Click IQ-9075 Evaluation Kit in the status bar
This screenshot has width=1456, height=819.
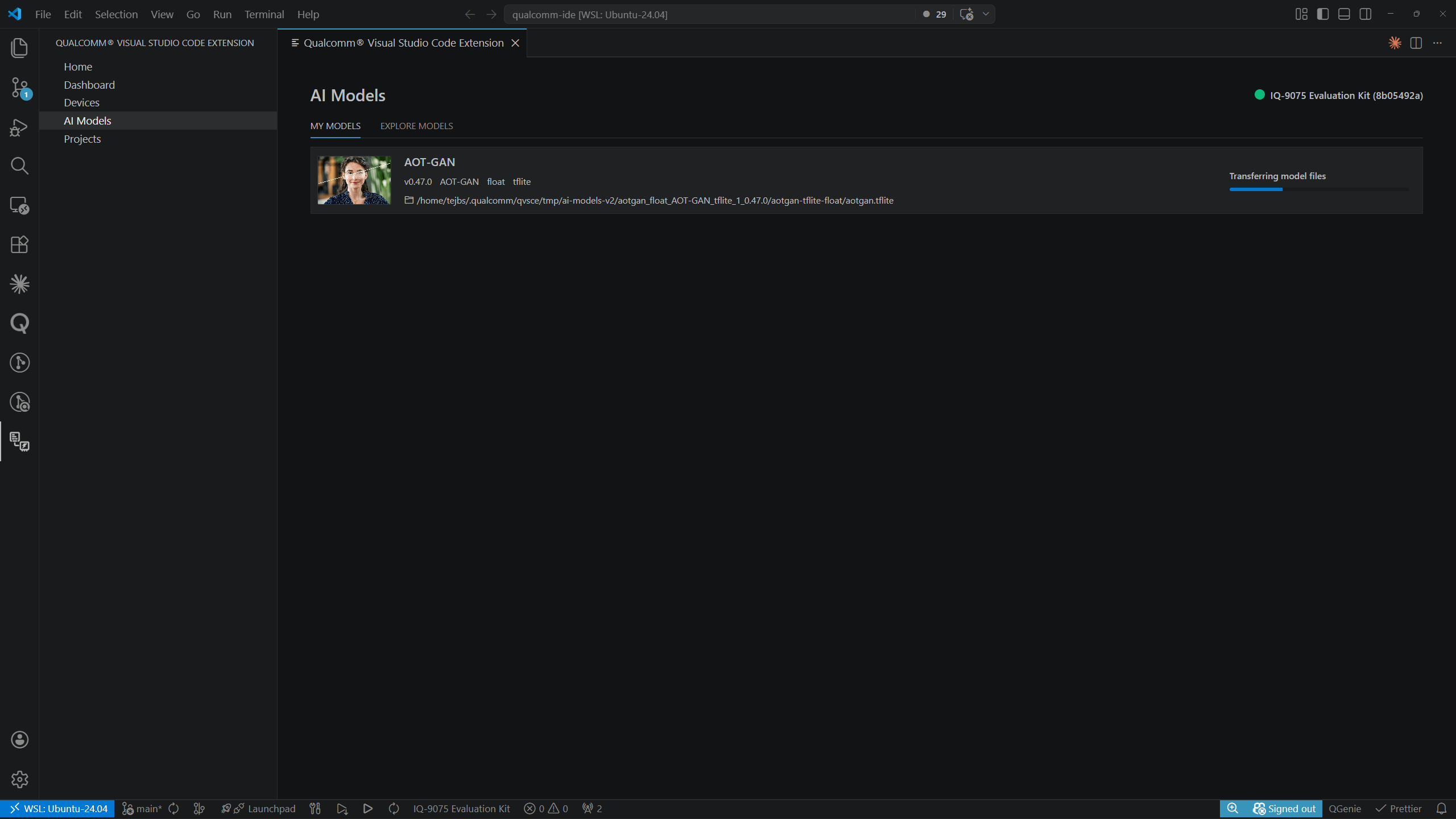(x=461, y=809)
